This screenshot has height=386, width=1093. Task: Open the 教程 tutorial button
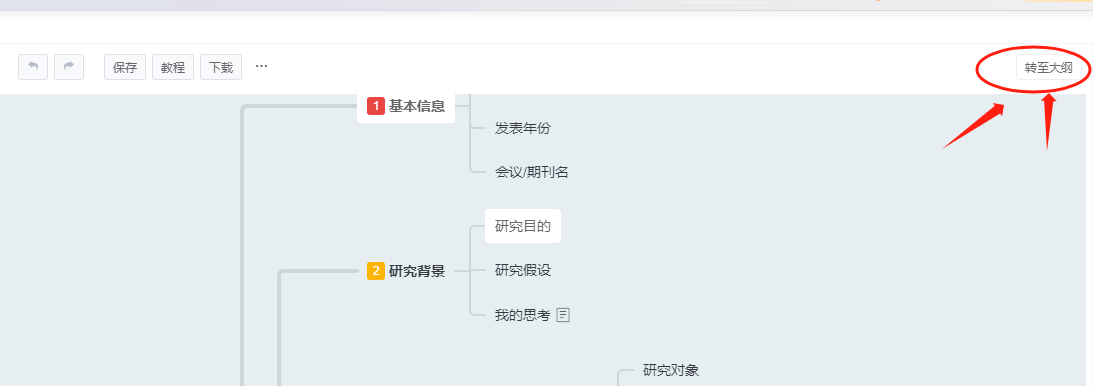[173, 68]
